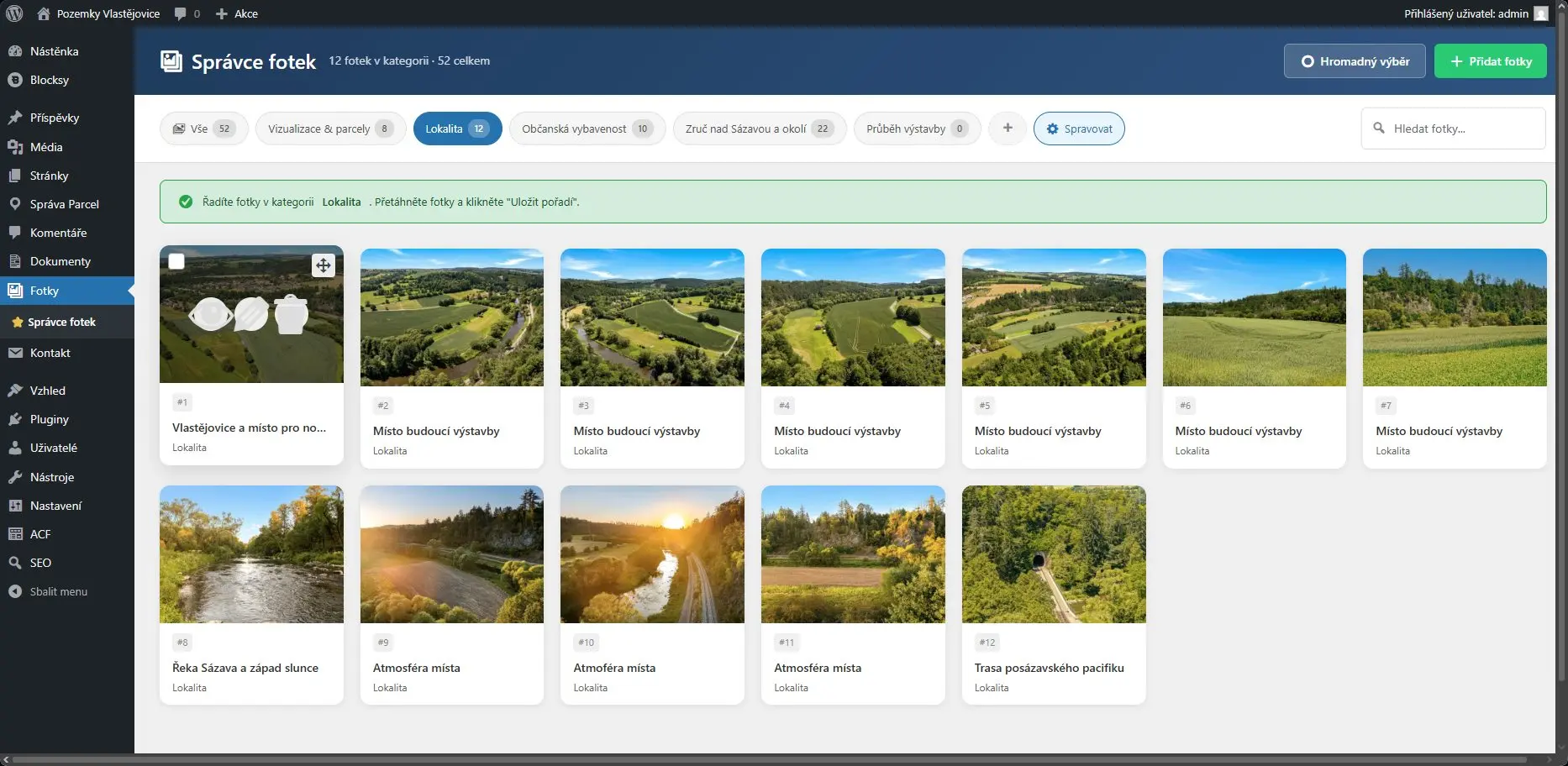The width and height of the screenshot is (1568, 766).
Task: Select the Občanská vybavenost category tab
Action: pos(587,129)
